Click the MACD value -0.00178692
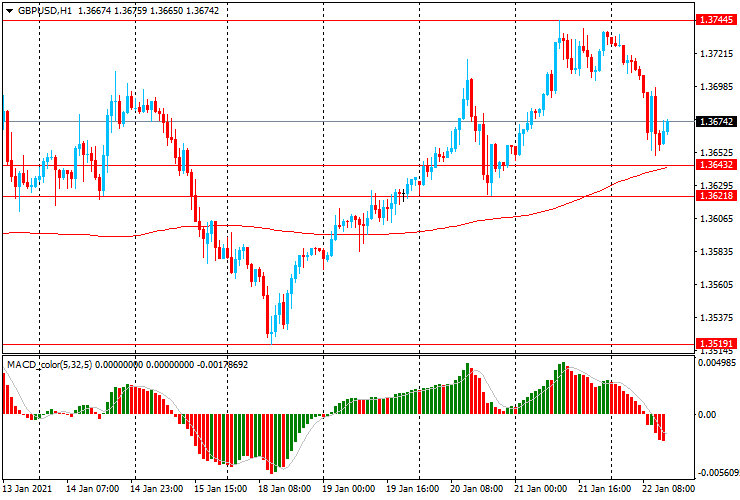Viewport: 740px width, 500px height. (222, 365)
